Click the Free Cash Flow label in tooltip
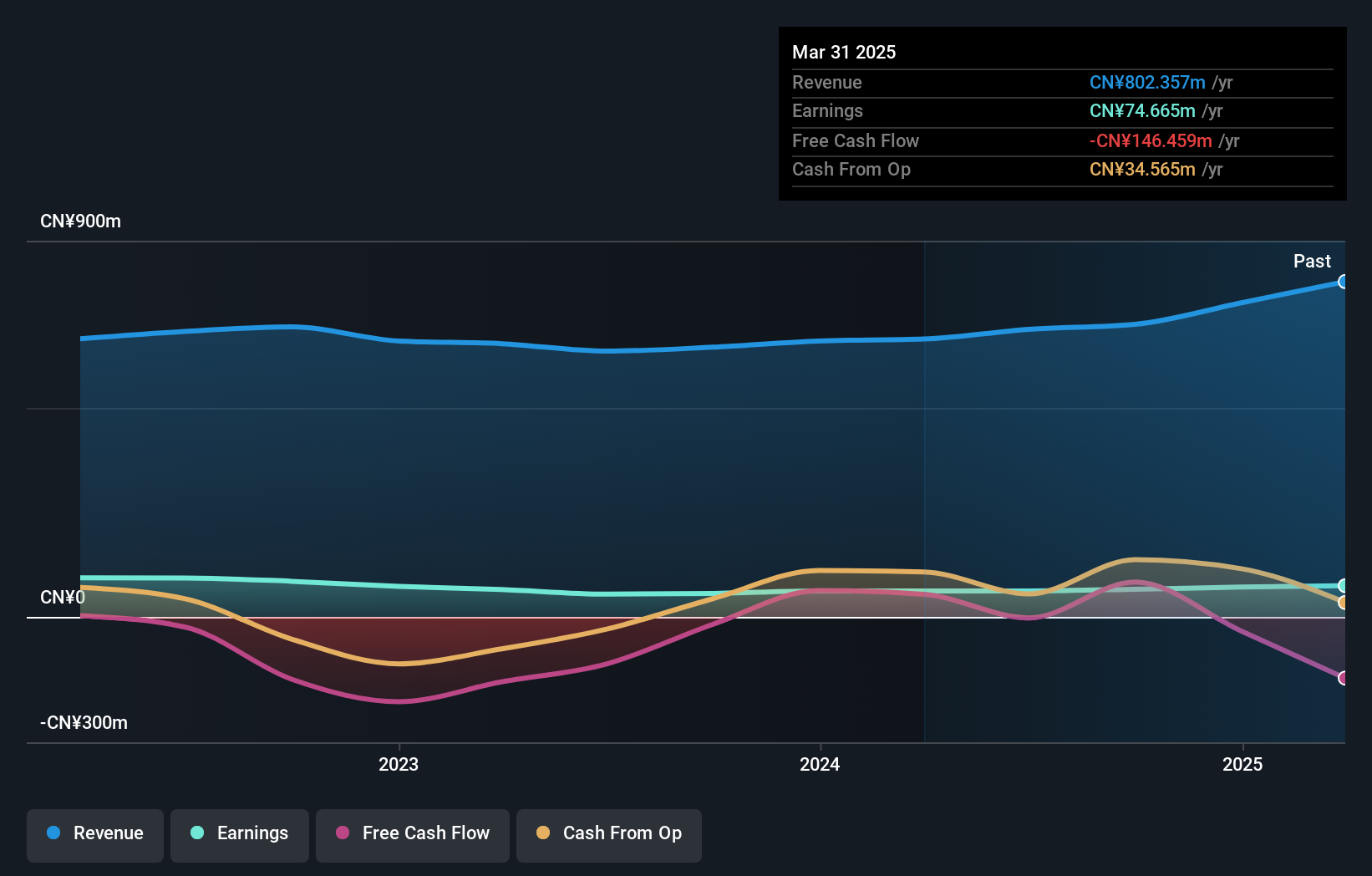This screenshot has height=876, width=1372. click(856, 140)
